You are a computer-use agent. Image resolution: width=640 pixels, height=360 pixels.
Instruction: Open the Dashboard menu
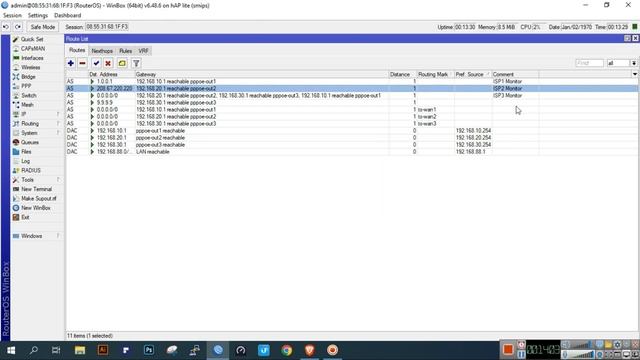[67, 16]
